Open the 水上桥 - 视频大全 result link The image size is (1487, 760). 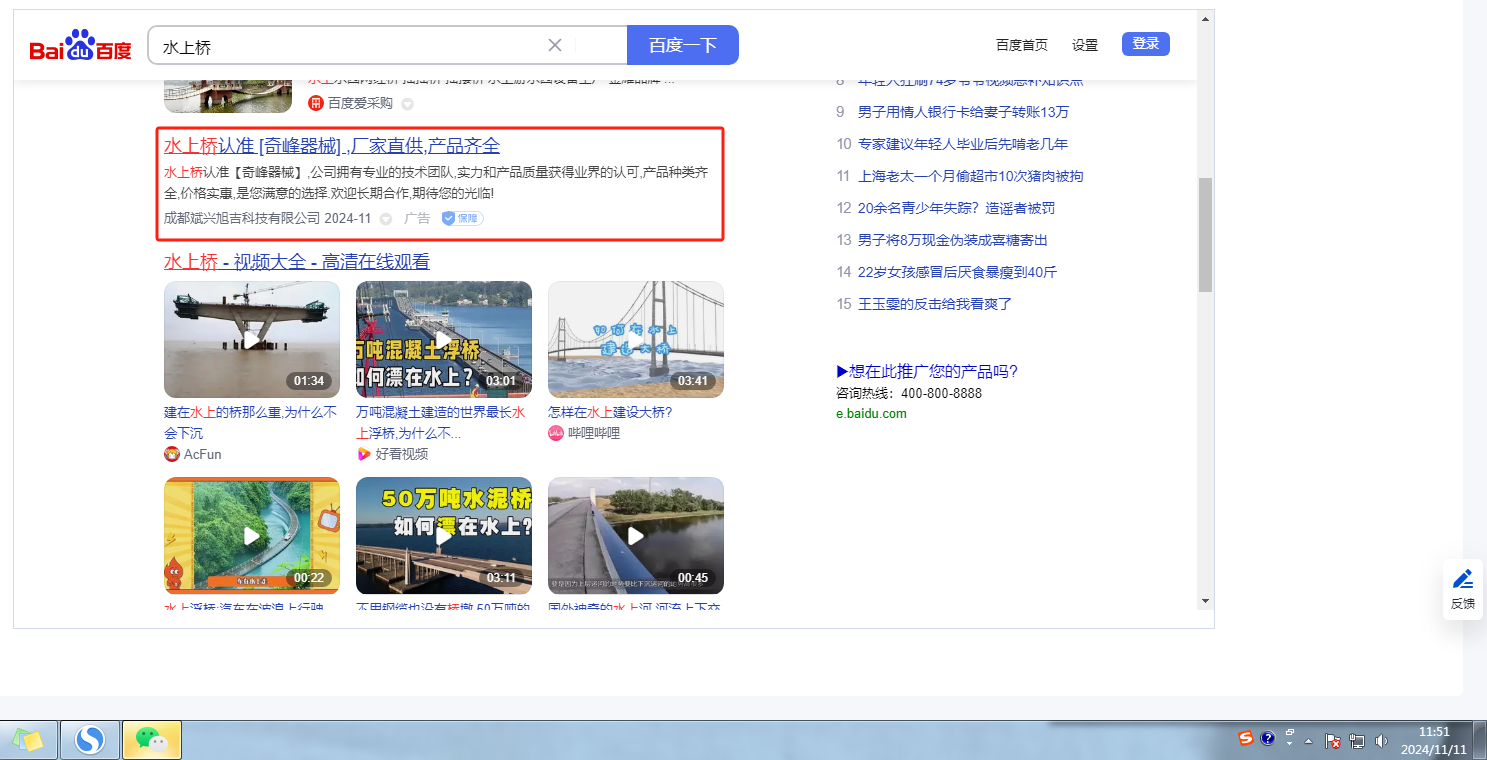point(296,262)
